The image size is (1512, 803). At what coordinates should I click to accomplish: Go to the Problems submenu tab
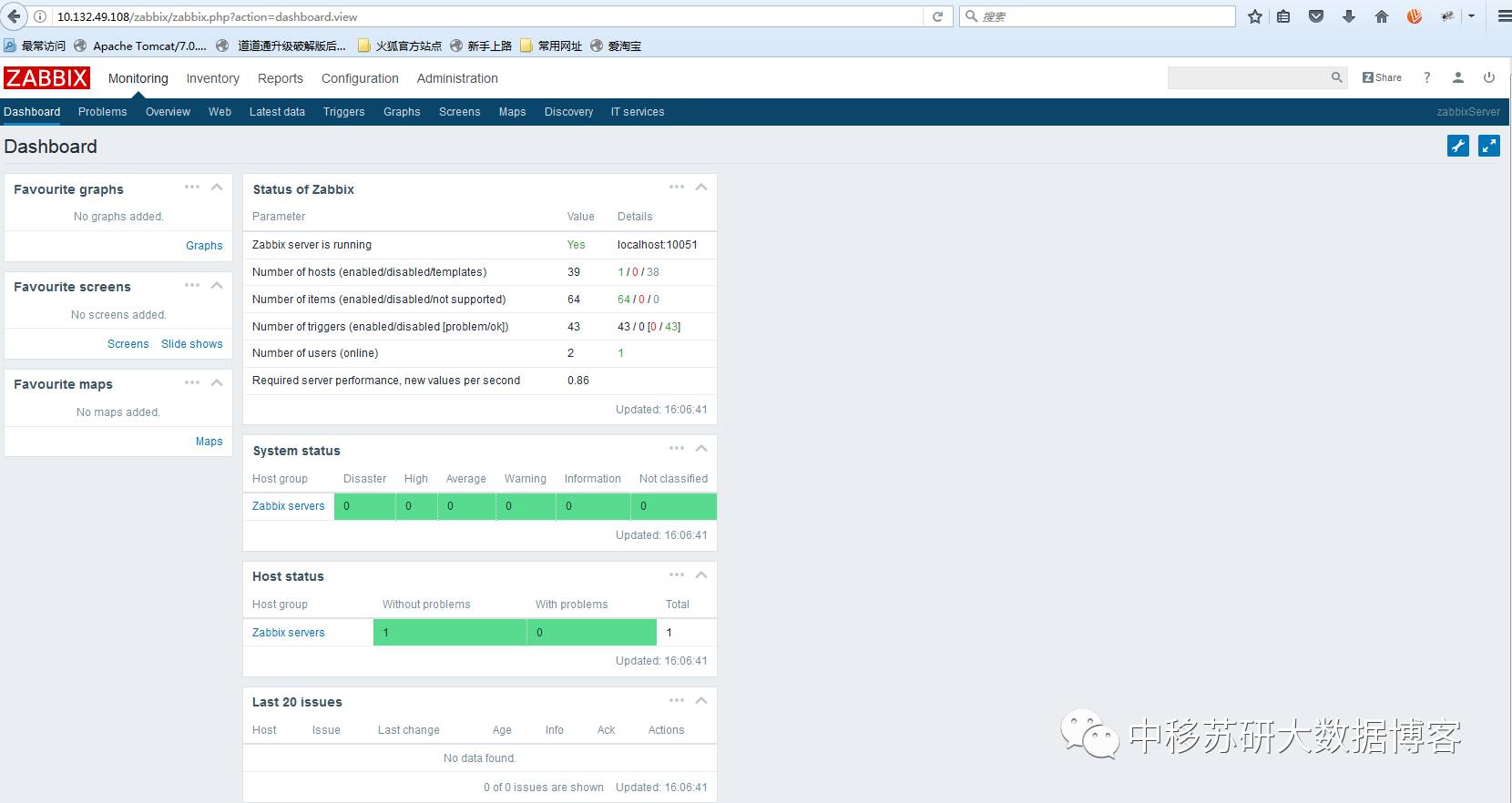click(103, 112)
